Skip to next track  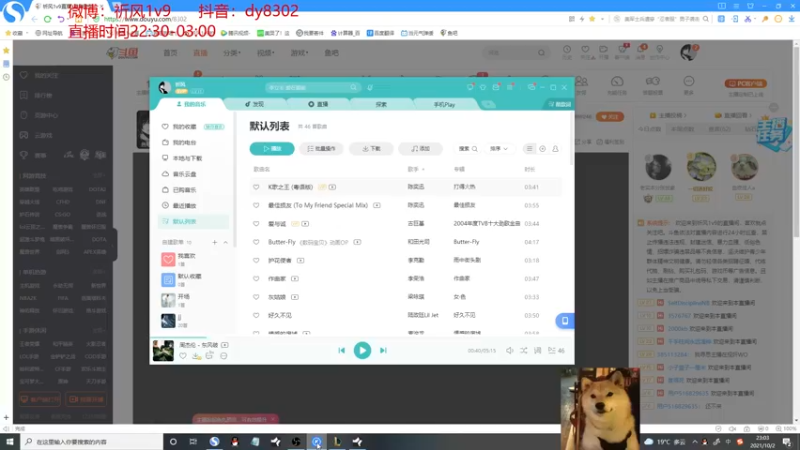pyautogui.click(x=383, y=351)
